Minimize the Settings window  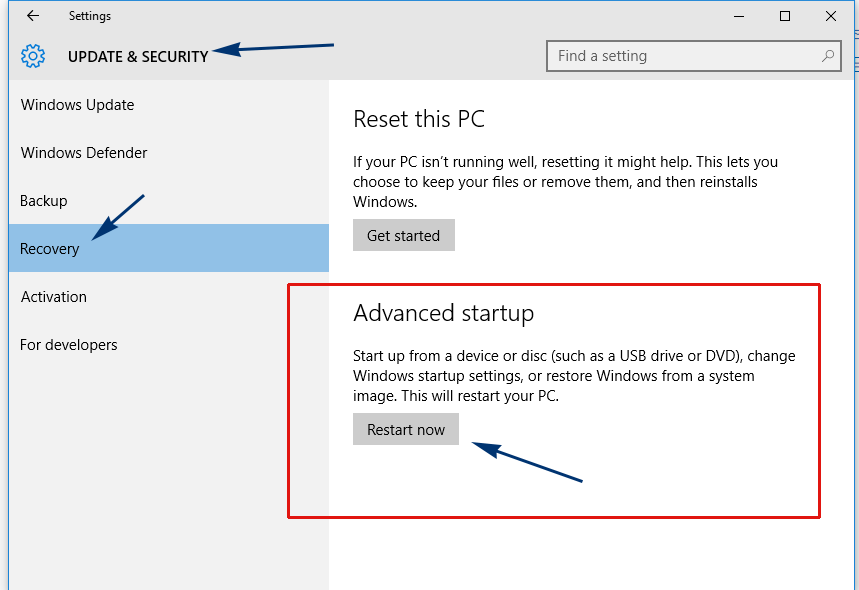pyautogui.click(x=739, y=16)
